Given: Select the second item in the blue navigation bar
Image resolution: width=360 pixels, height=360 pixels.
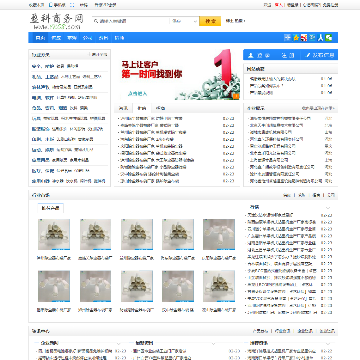Looking at the screenshot, I should 56,38.
